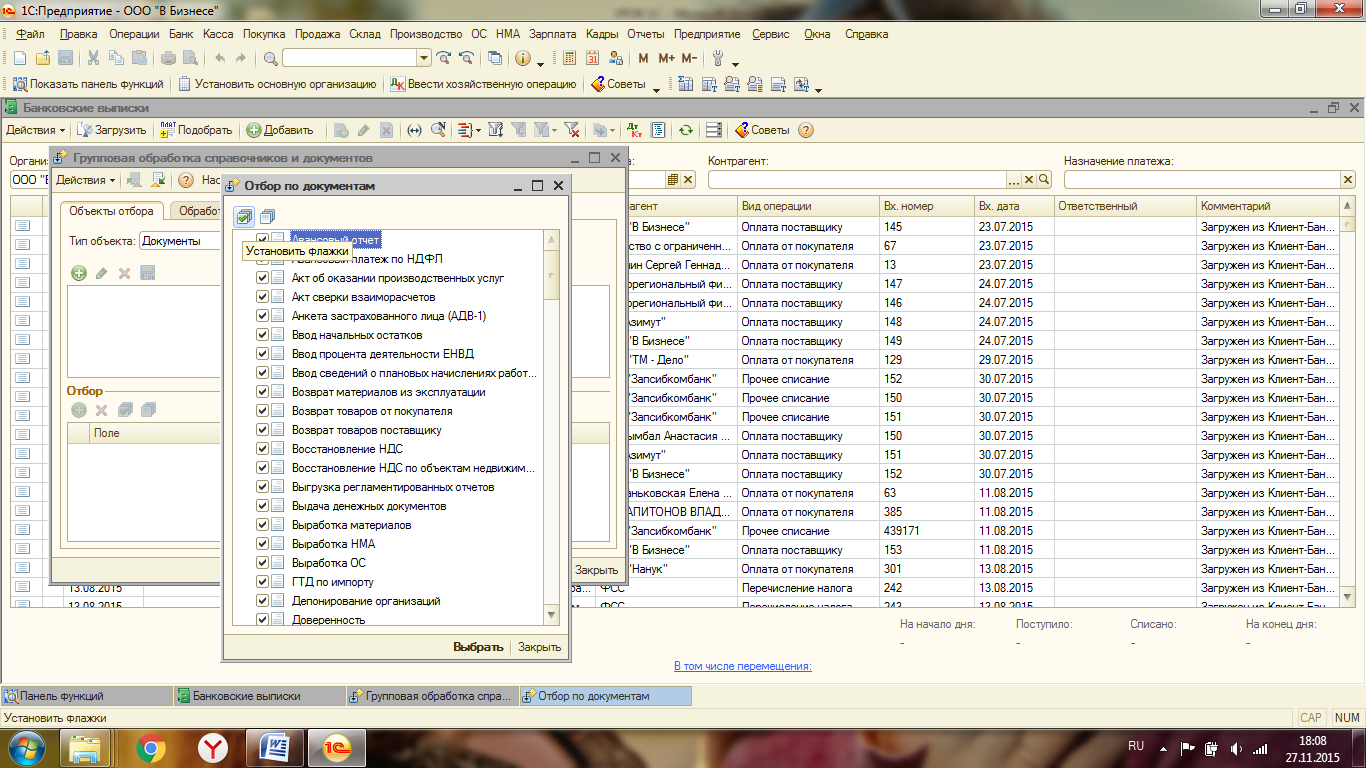Viewport: 1366px width, 768px height.
Task: Open Google Chrome from taskbar
Action: tap(151, 747)
